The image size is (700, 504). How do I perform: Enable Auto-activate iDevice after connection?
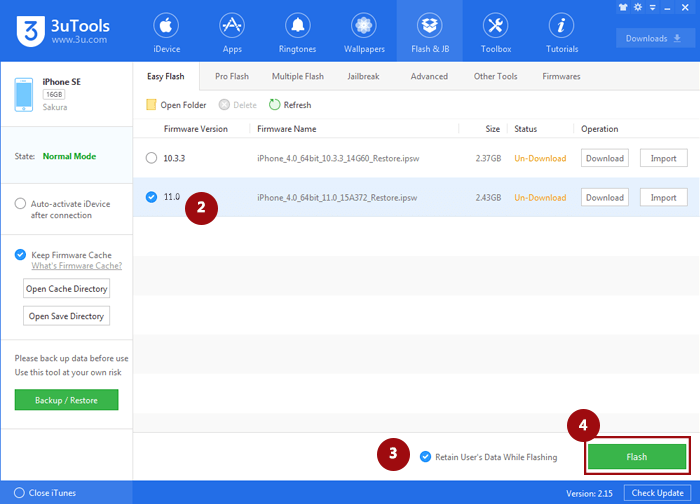pos(21,203)
